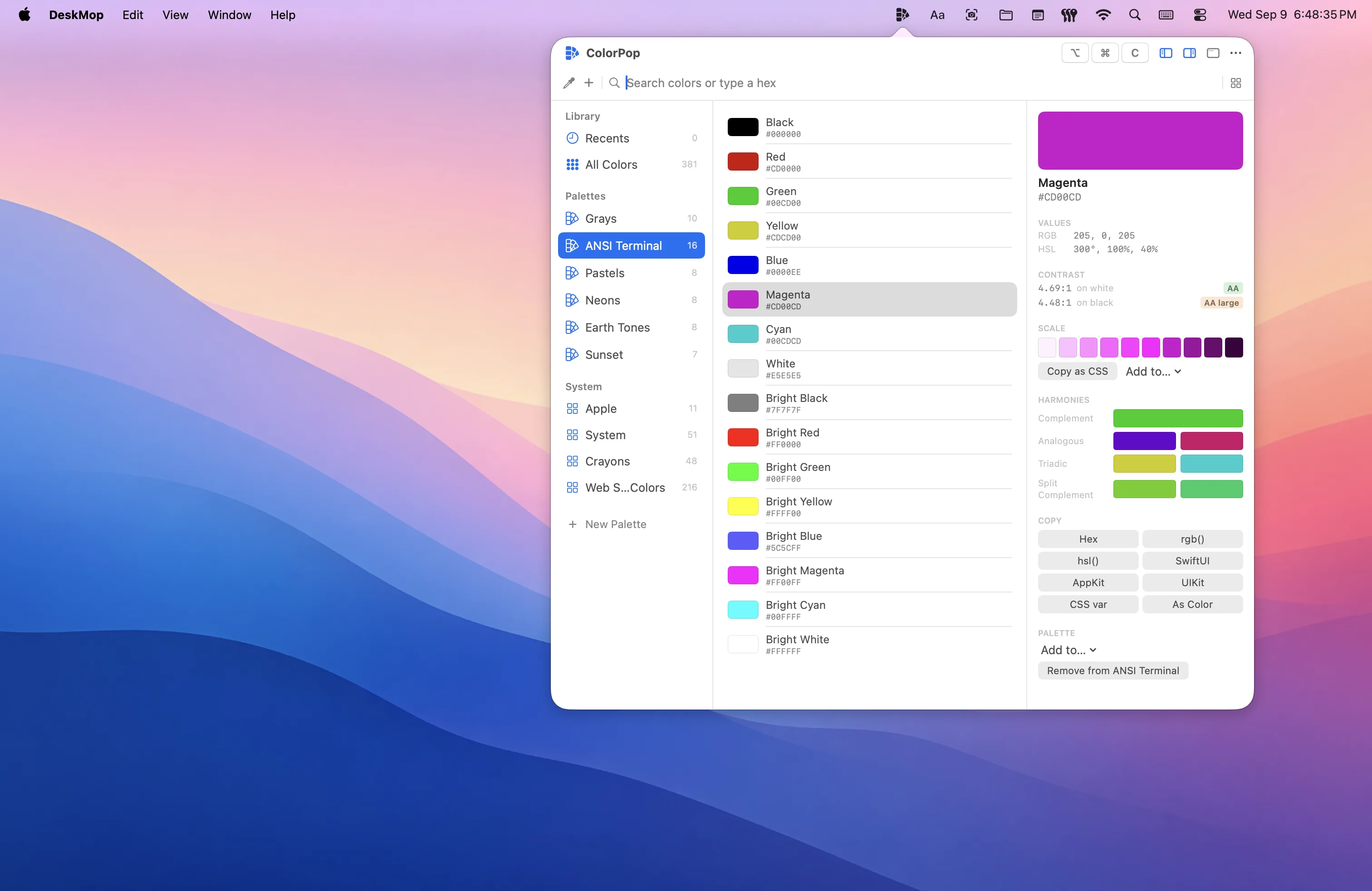Click the Command key shortcut button
The height and width of the screenshot is (891, 1372).
[x=1104, y=53]
